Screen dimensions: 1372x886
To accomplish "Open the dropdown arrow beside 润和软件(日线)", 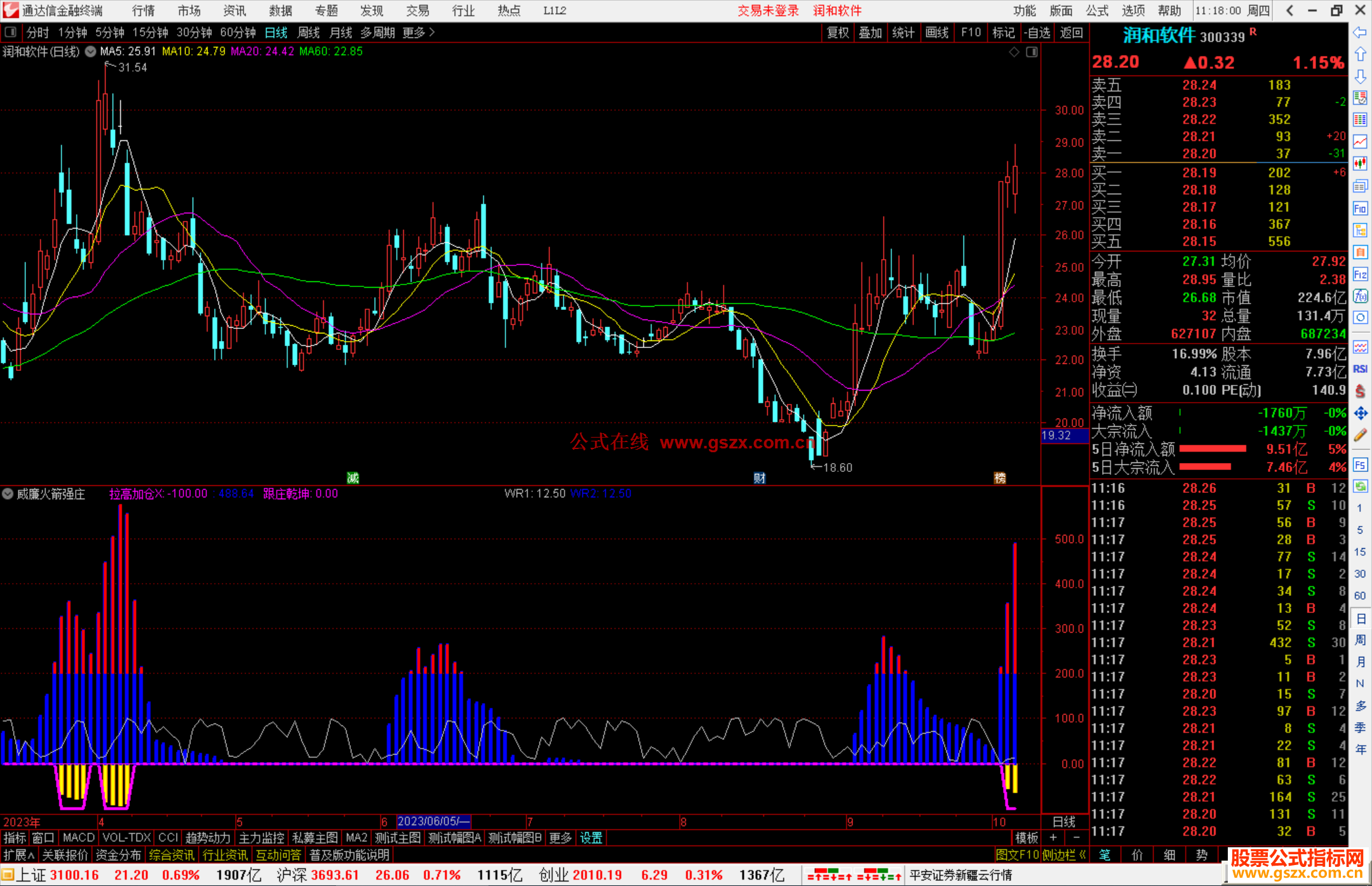I will point(91,51).
